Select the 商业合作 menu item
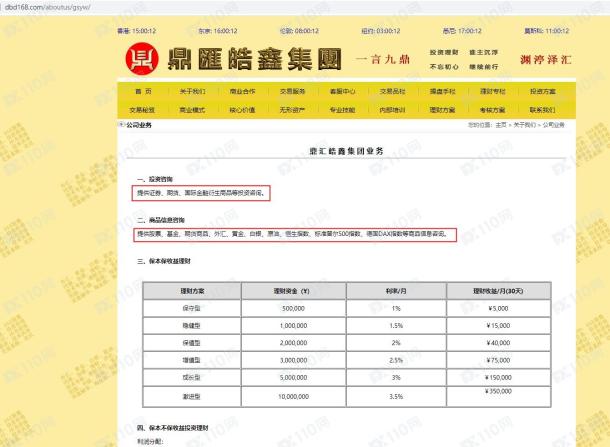 pos(242,91)
